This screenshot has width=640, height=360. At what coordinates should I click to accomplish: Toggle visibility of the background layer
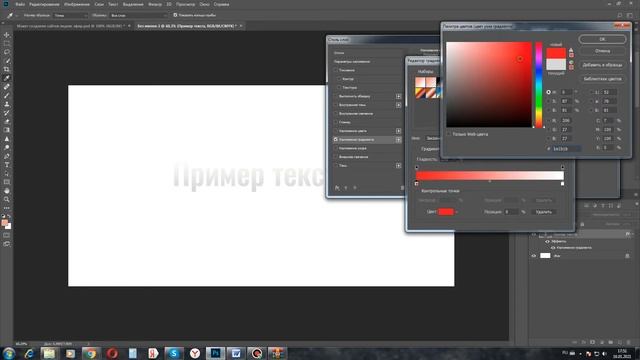click(533, 256)
